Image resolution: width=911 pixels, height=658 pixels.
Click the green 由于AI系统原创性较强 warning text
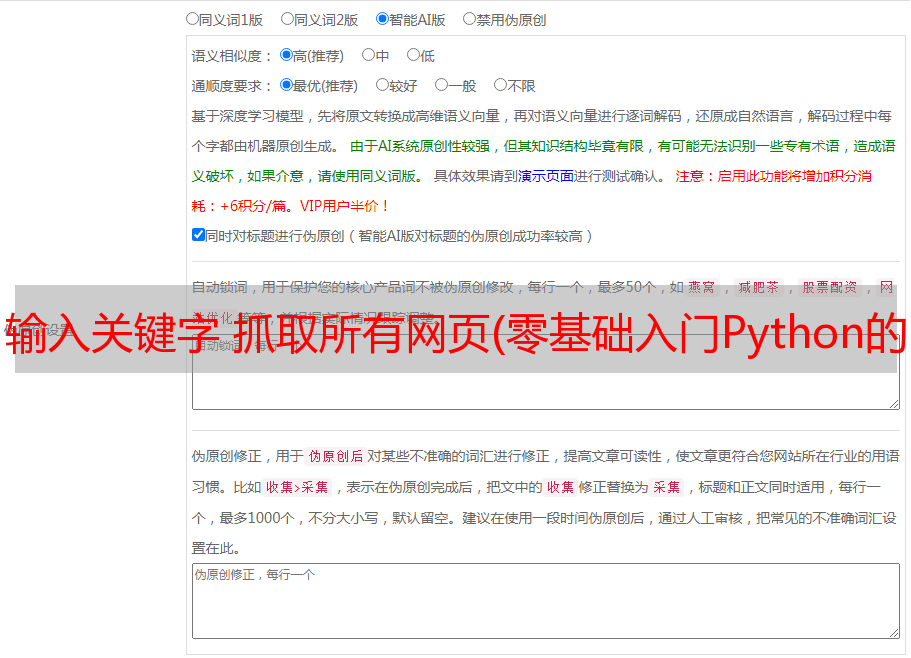[420, 146]
